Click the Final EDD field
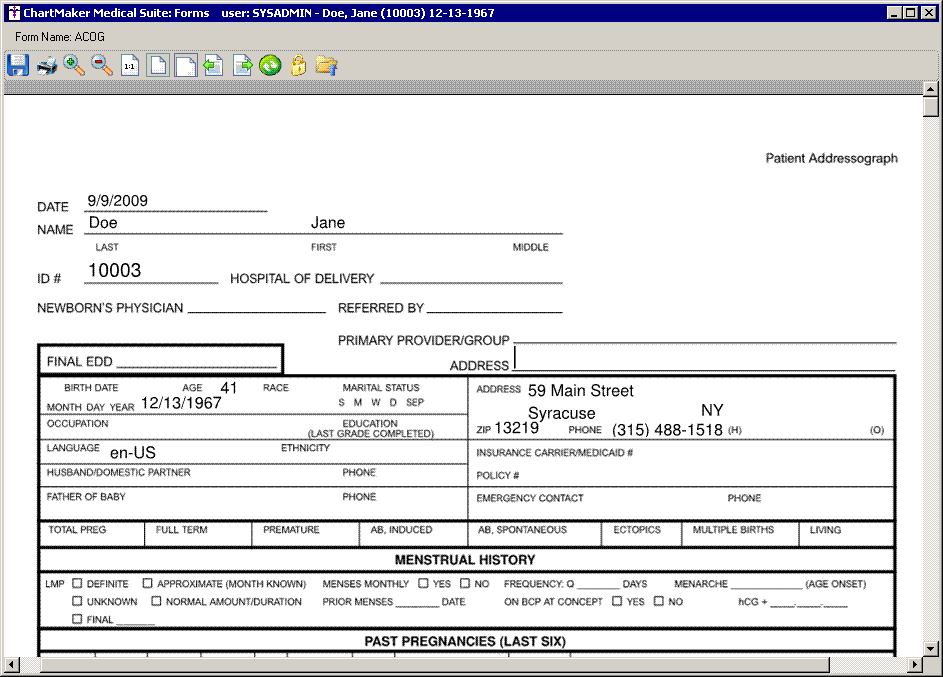 pos(196,360)
